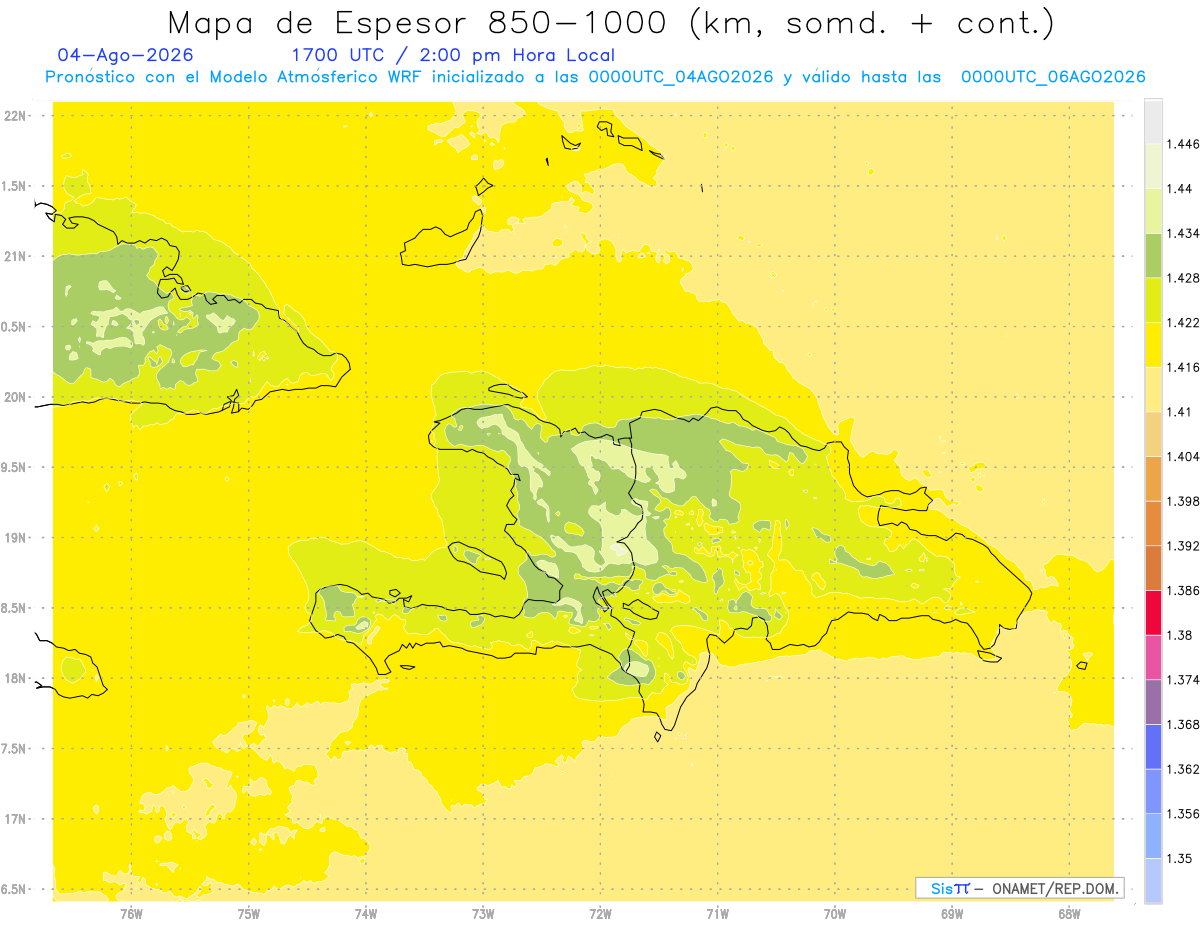The image size is (1200, 927).
Task: Click the legend value "1.392"
Action: pyautogui.click(x=1185, y=546)
